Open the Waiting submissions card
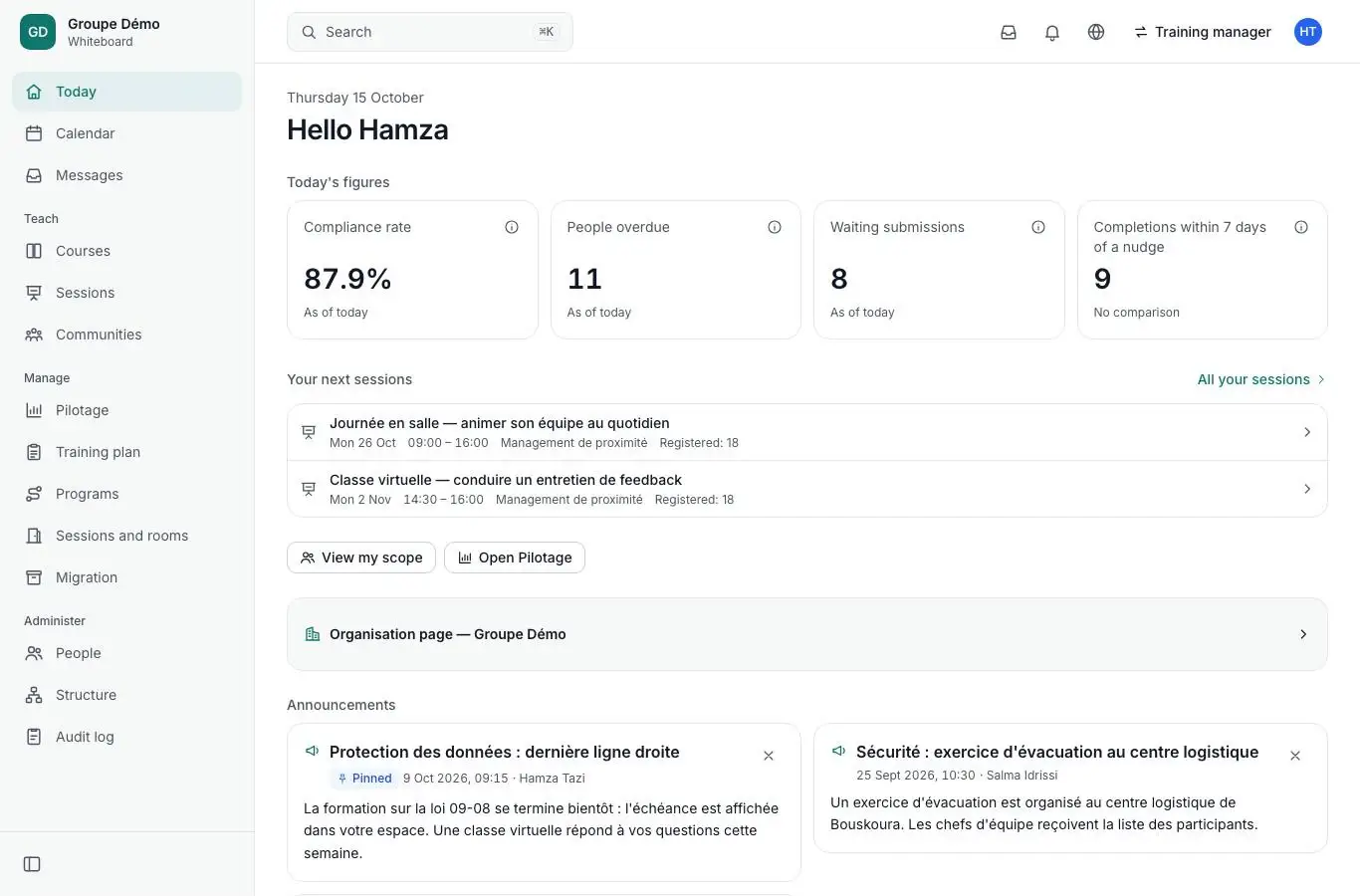This screenshot has width=1360, height=896. point(939,270)
